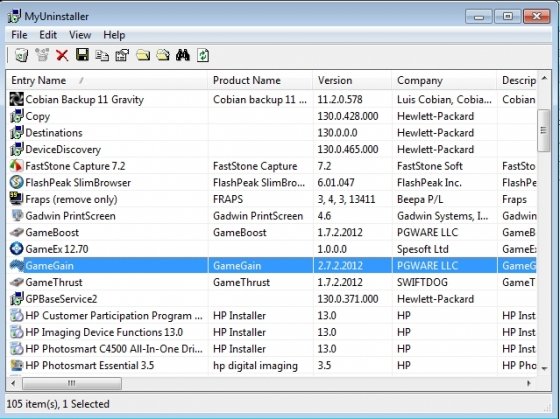Click the Gadwin PrintScreen row icon
This screenshot has width=560, height=419.
tap(16, 215)
